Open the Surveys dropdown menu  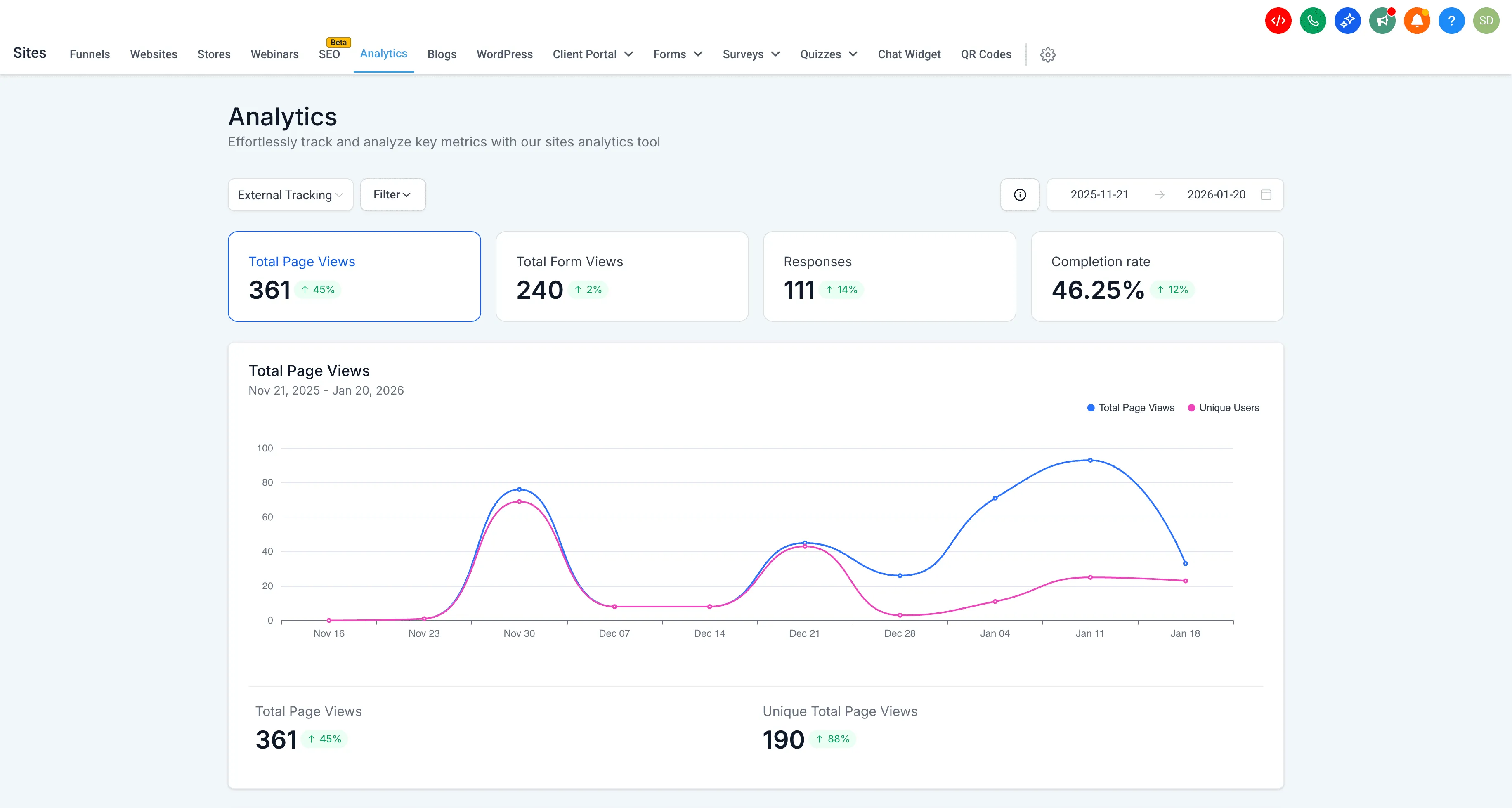(751, 54)
